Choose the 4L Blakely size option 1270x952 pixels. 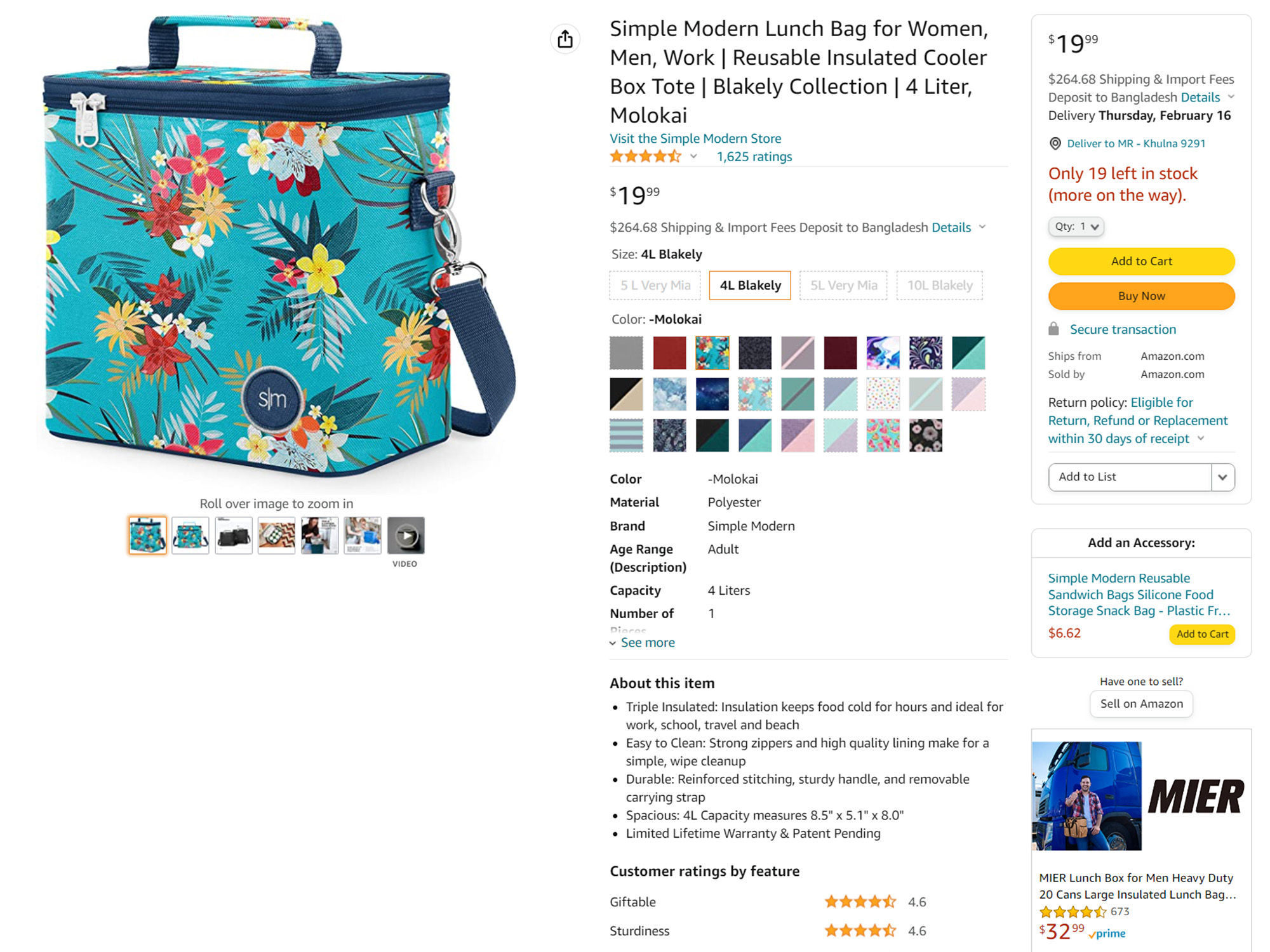750,285
